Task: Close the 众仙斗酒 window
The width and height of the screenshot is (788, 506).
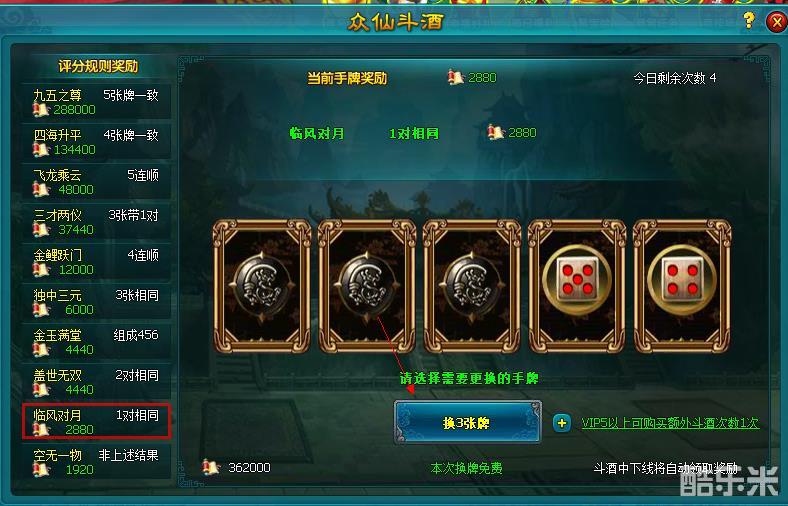Action: tap(776, 22)
